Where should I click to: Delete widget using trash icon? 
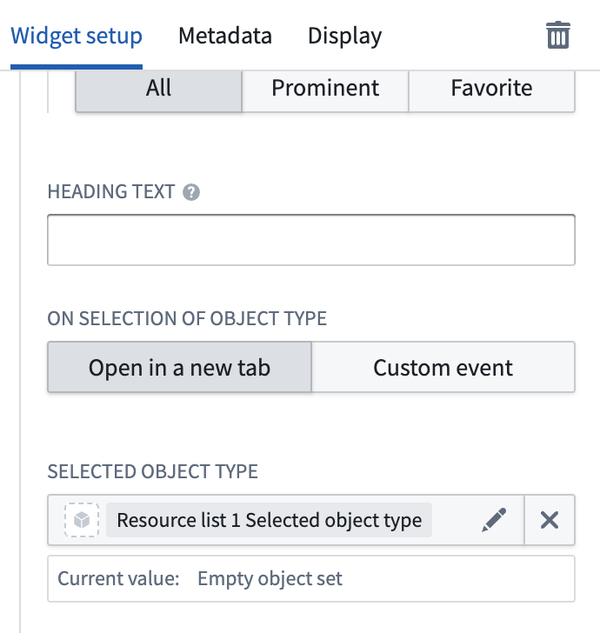[x=558, y=35]
